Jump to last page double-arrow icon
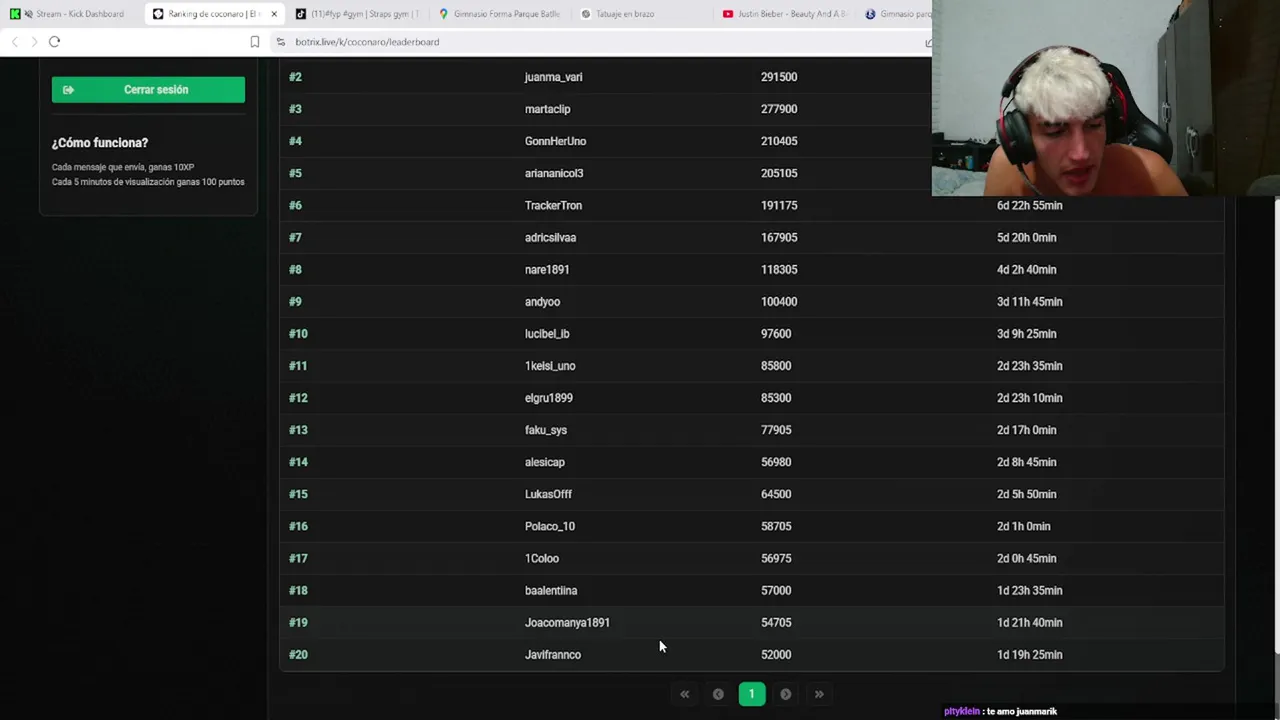Viewport: 1280px width, 720px height. coord(819,694)
